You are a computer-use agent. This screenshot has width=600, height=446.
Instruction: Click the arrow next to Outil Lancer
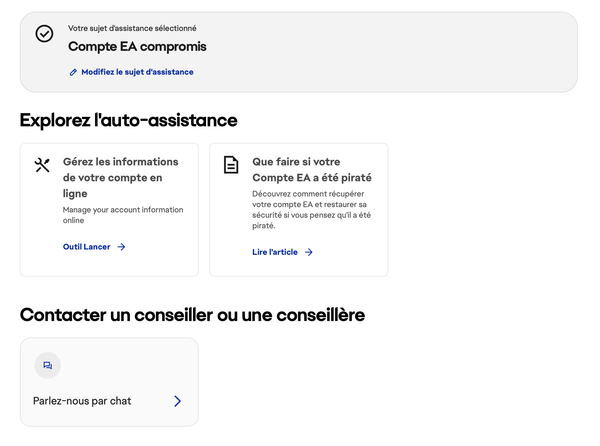coord(121,247)
